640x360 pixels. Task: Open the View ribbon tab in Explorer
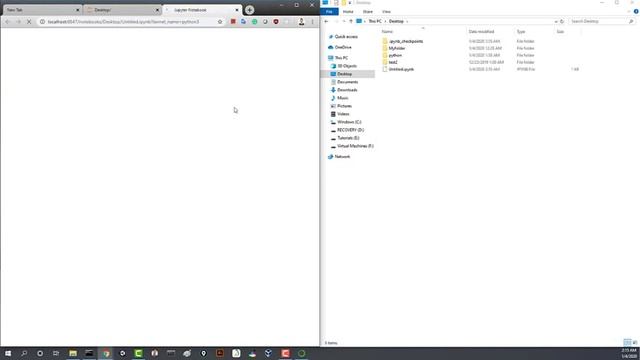tap(387, 12)
